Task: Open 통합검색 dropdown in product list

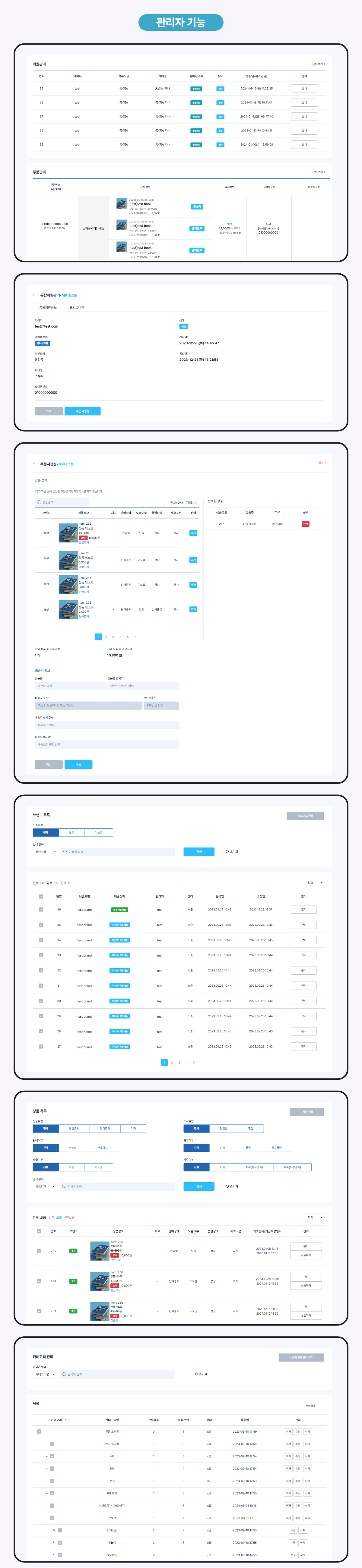Action: (46, 1186)
